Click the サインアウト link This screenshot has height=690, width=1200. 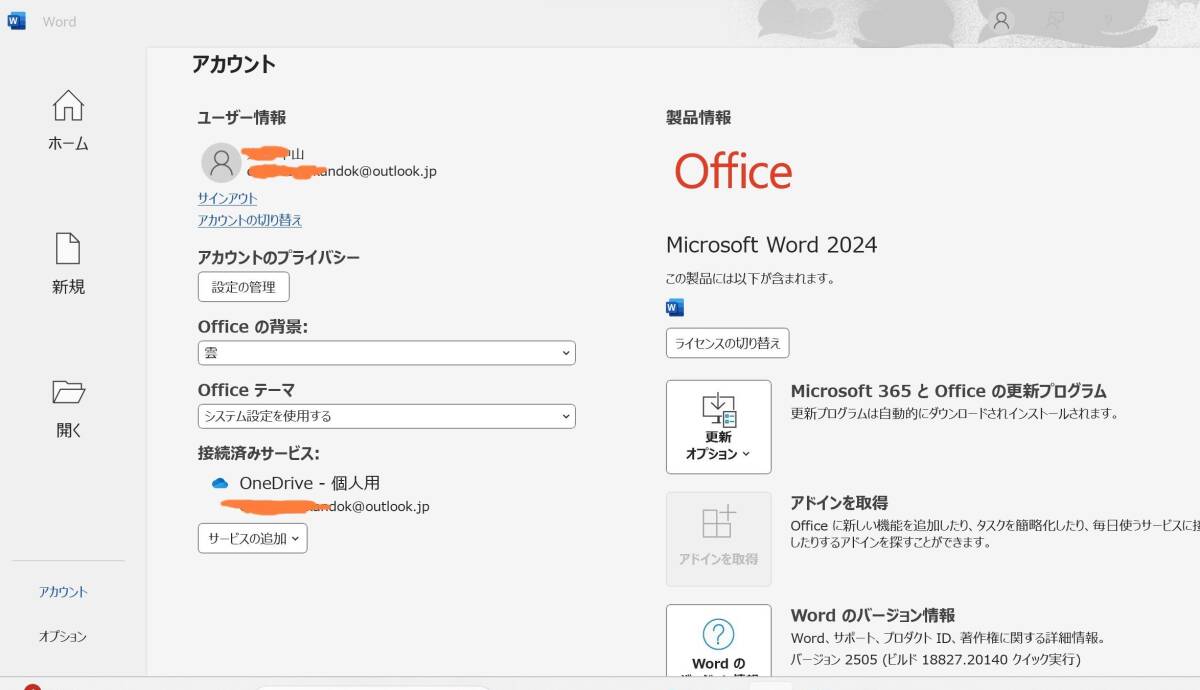[x=227, y=198]
